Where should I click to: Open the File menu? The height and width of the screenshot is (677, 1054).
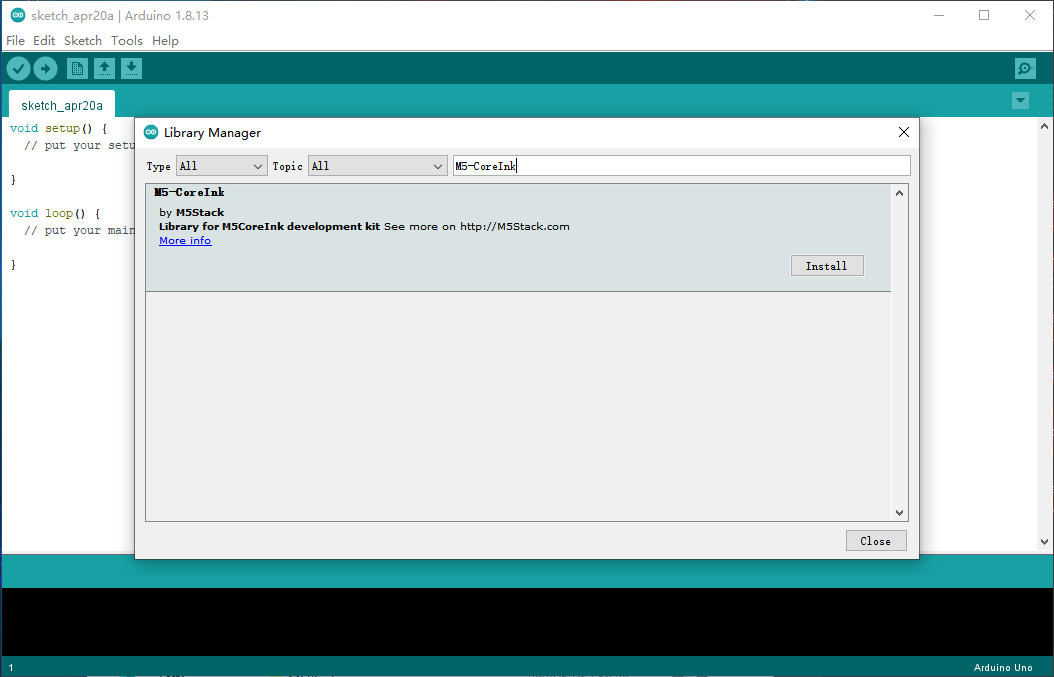15,40
